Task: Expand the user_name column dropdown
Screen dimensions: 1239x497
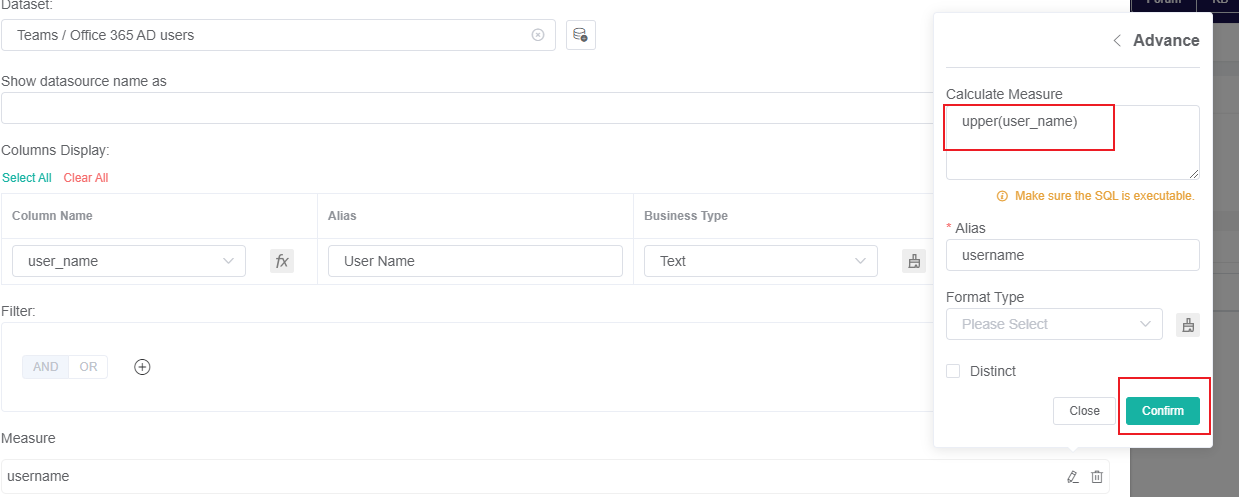Action: tap(129, 261)
